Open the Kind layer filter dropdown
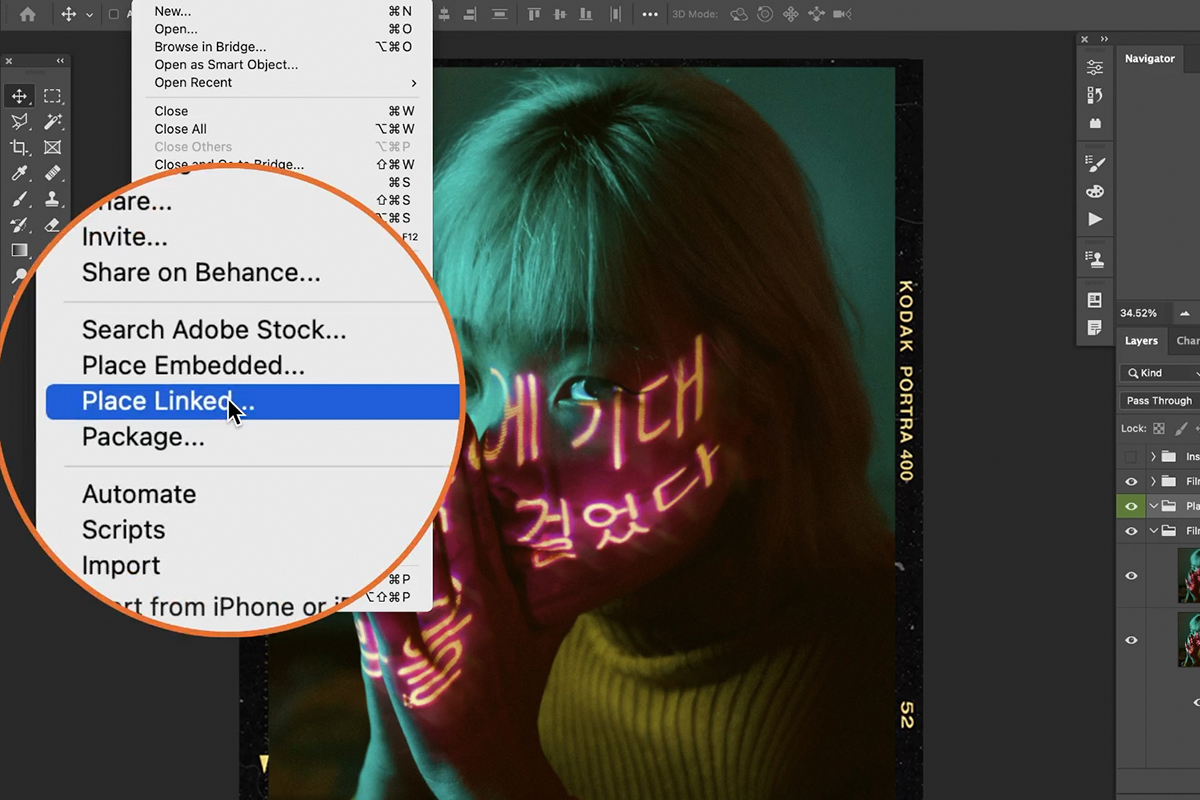Viewport: 1200px width, 800px height. click(x=1160, y=373)
